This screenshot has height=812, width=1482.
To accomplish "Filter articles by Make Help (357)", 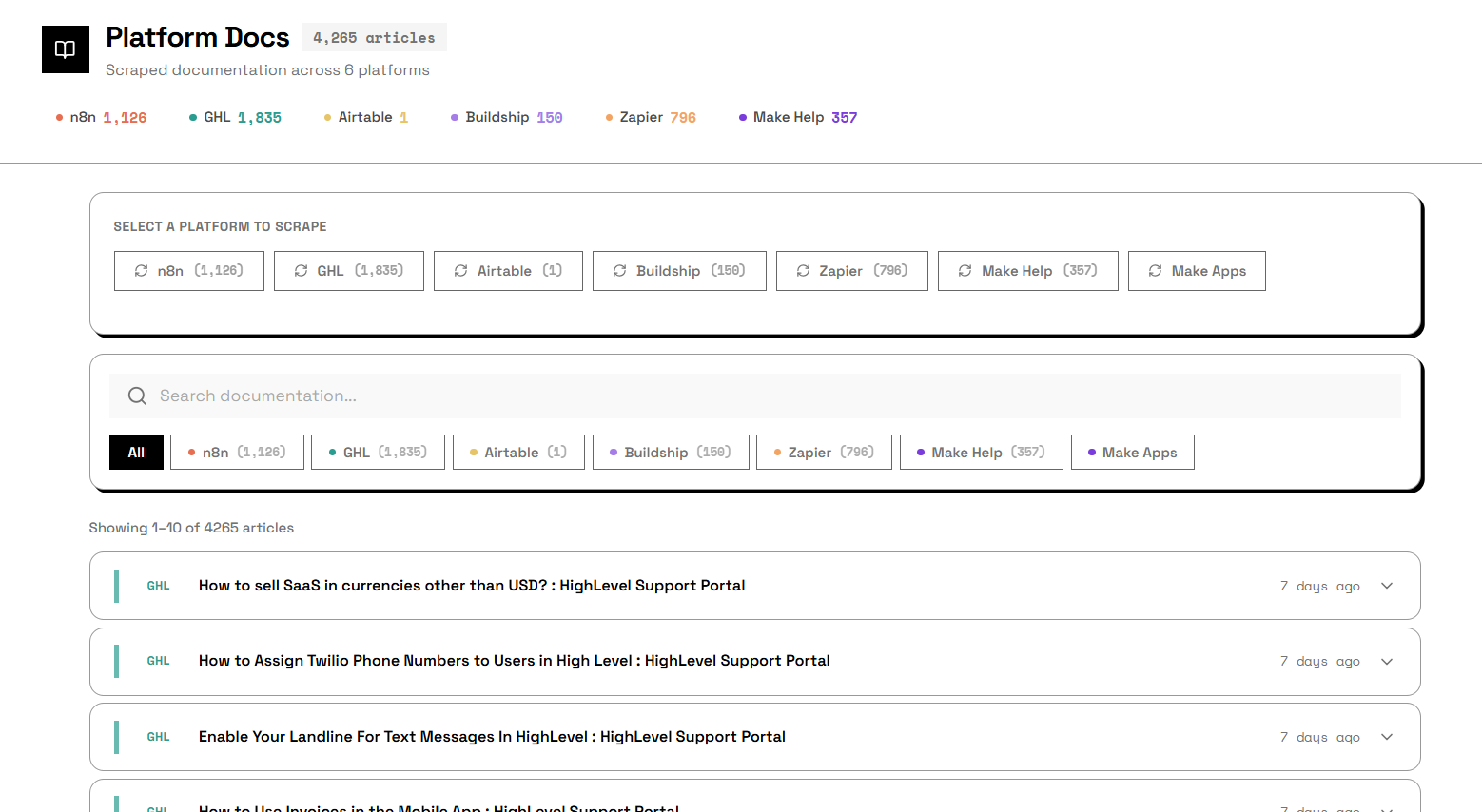I will tap(982, 453).
